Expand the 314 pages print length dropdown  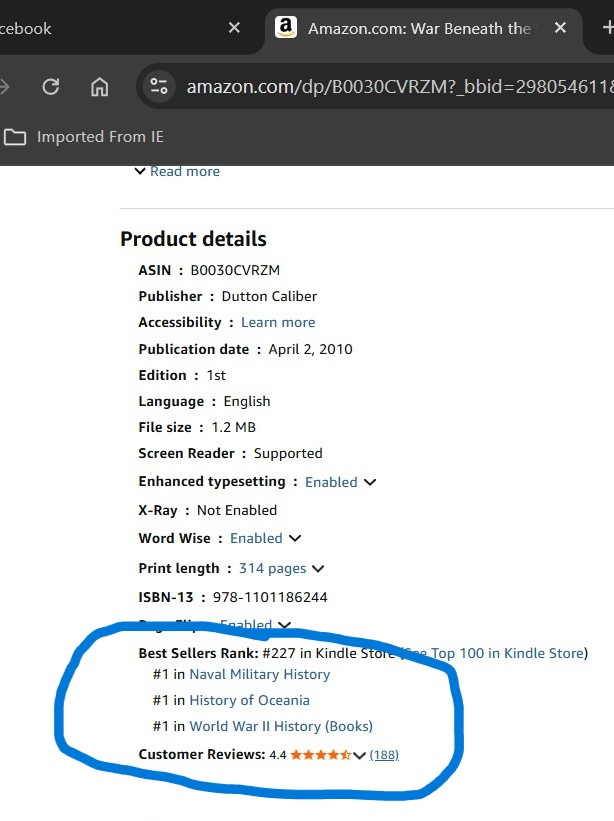[x=318, y=568]
